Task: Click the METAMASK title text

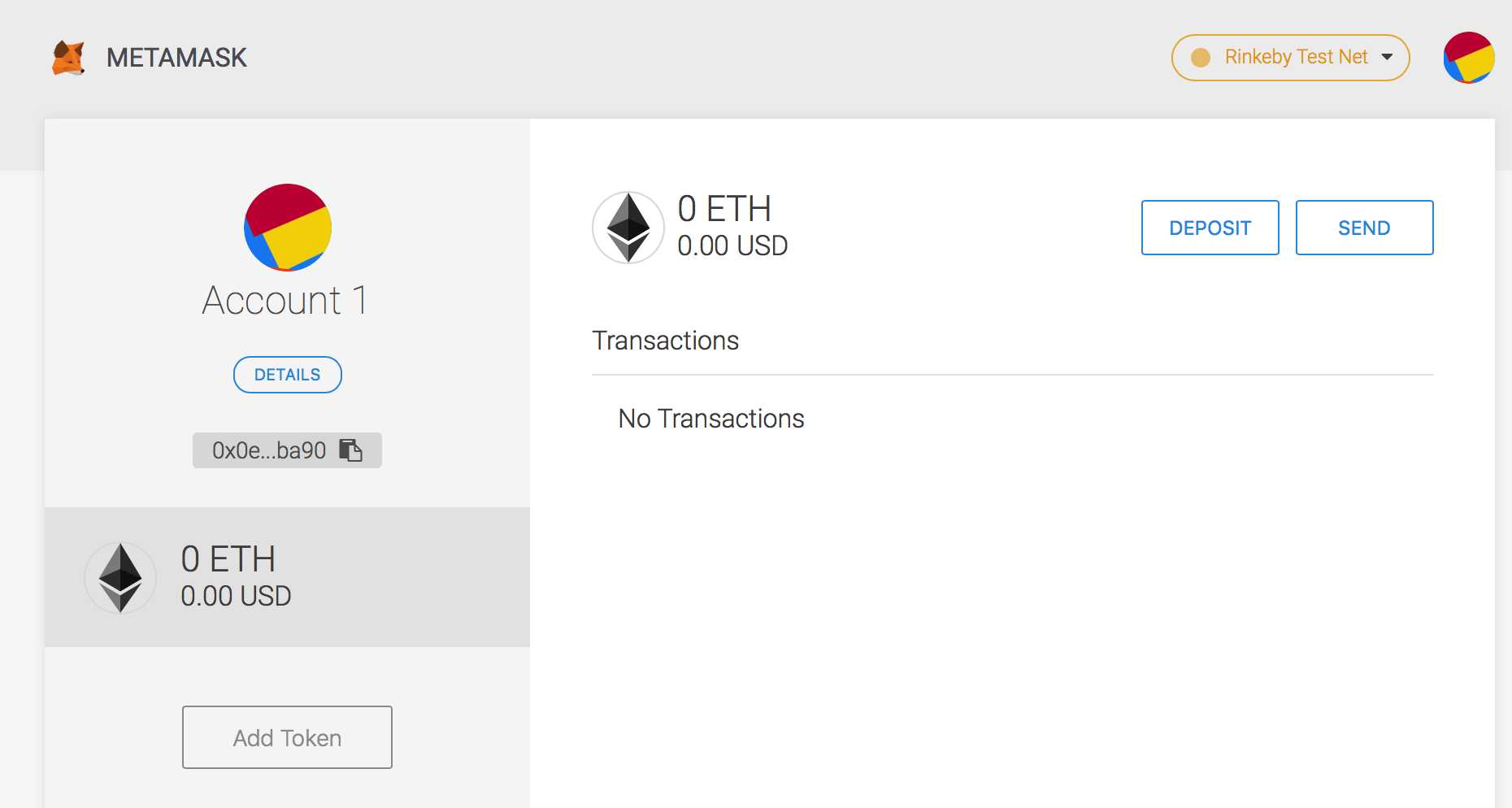Action: click(x=176, y=58)
